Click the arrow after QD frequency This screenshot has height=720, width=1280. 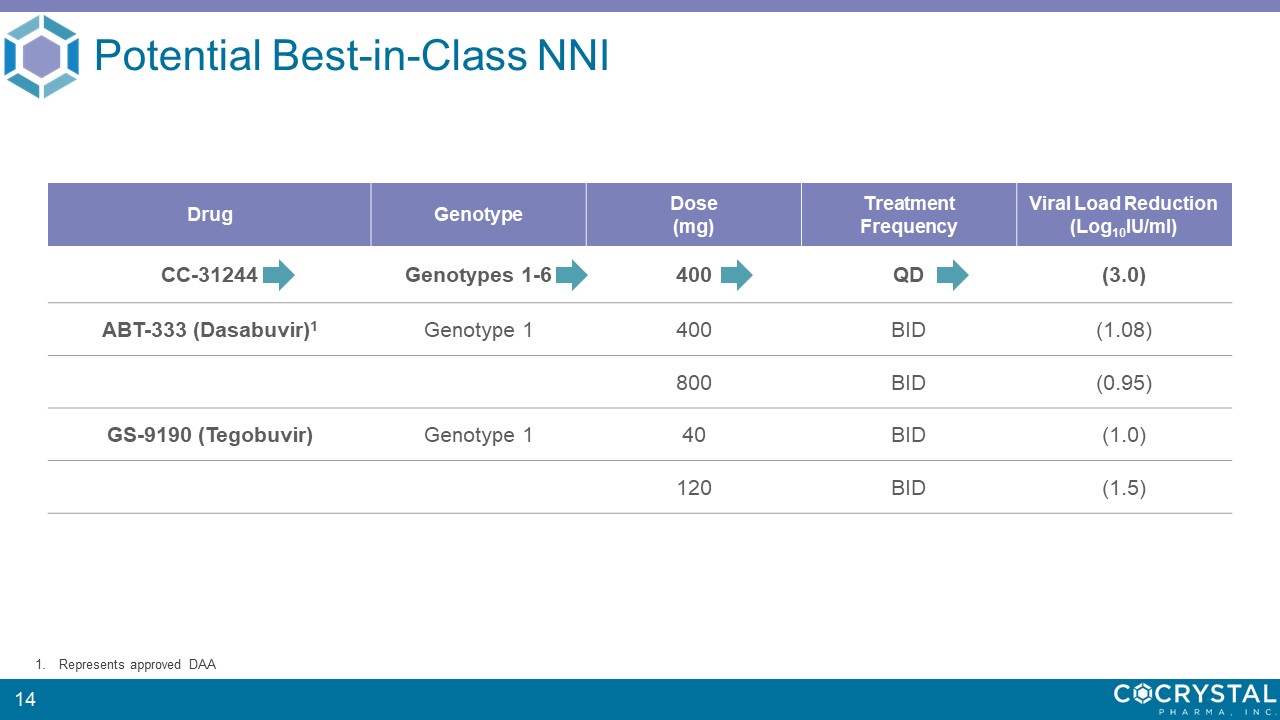tap(952, 274)
